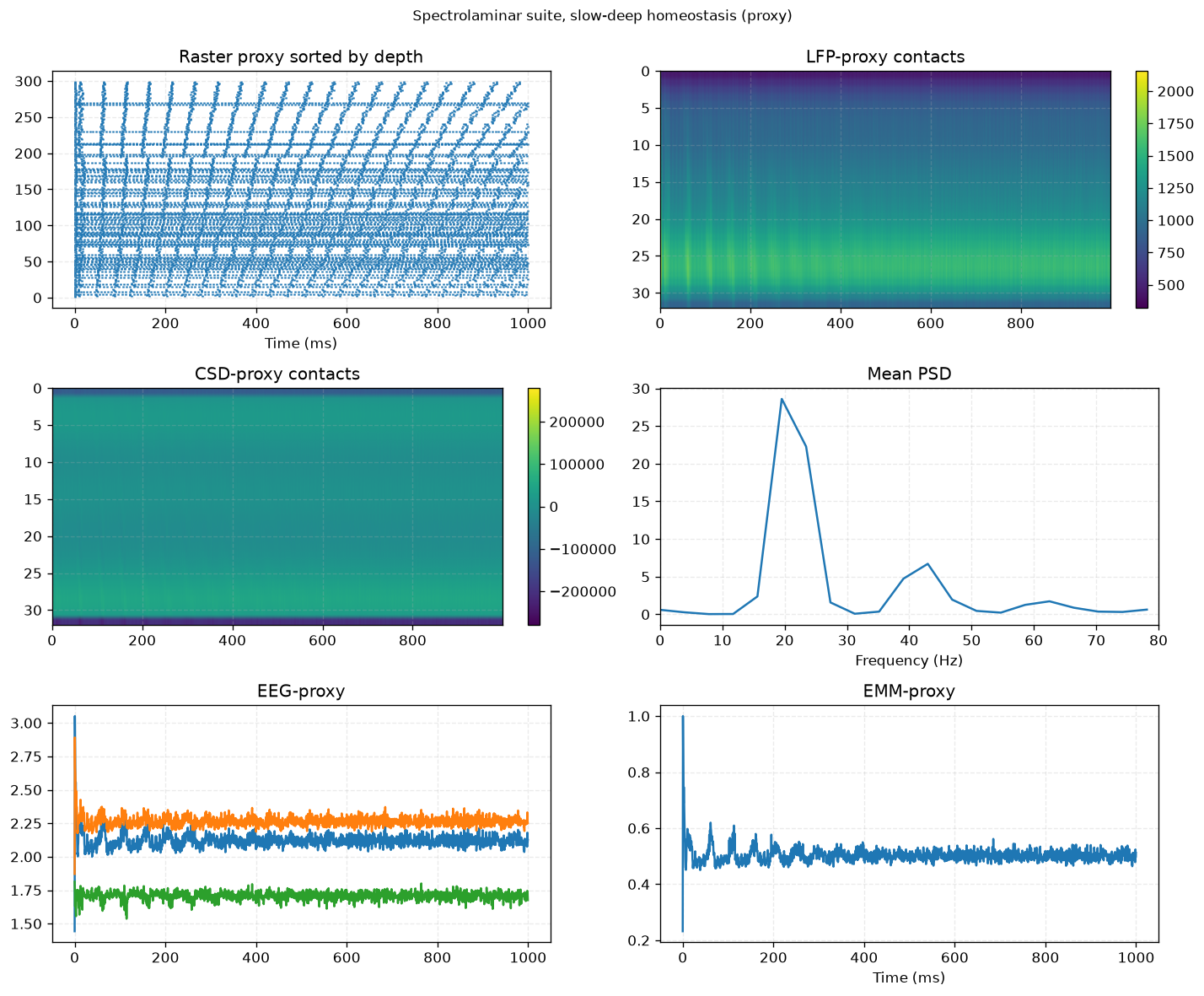This screenshot has width=1204, height=996.
Task: Click the Mean PSD peak near 20 Hz
Action: point(782,399)
